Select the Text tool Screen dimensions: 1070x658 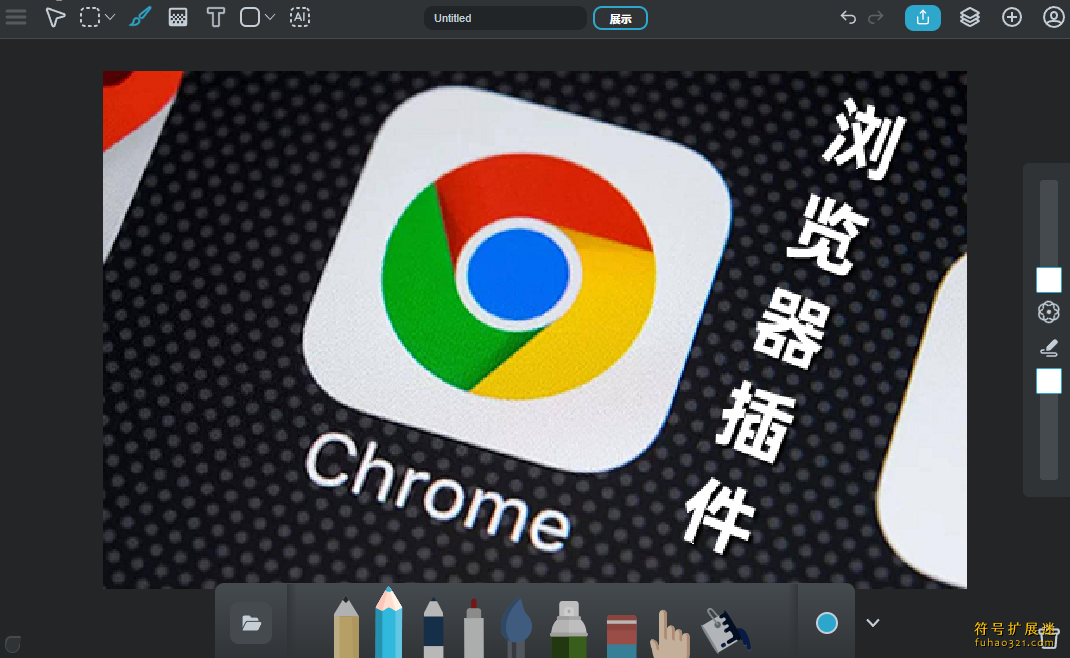pyautogui.click(x=216, y=17)
